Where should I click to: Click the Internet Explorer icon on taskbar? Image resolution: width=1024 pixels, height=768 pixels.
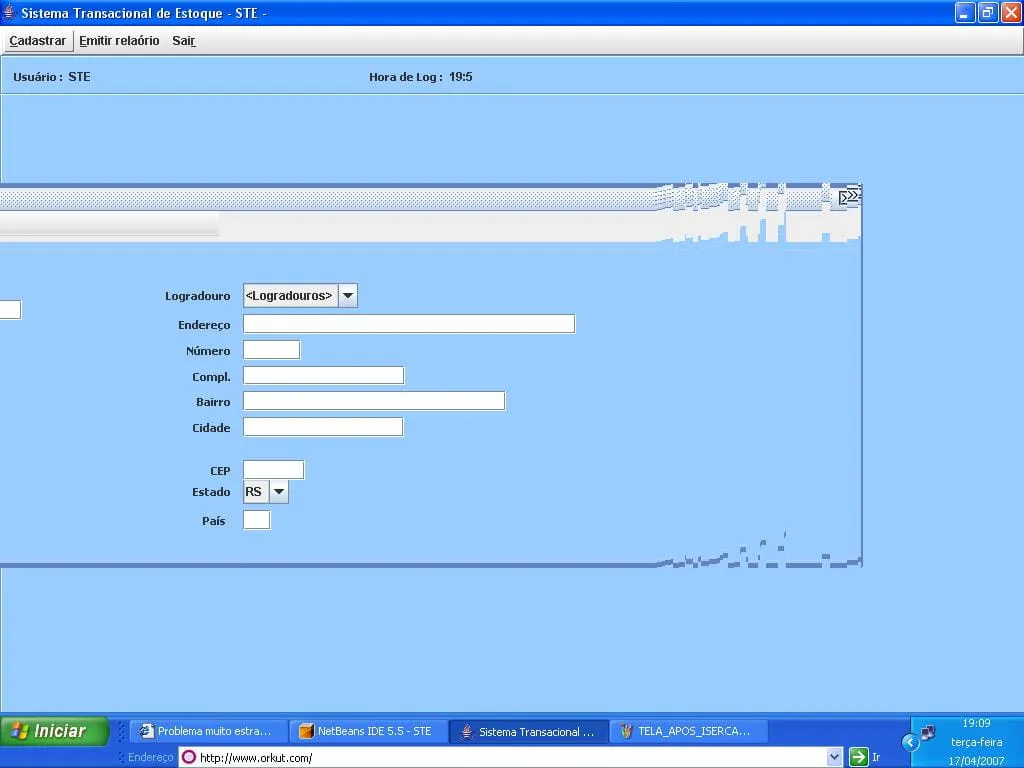(146, 731)
